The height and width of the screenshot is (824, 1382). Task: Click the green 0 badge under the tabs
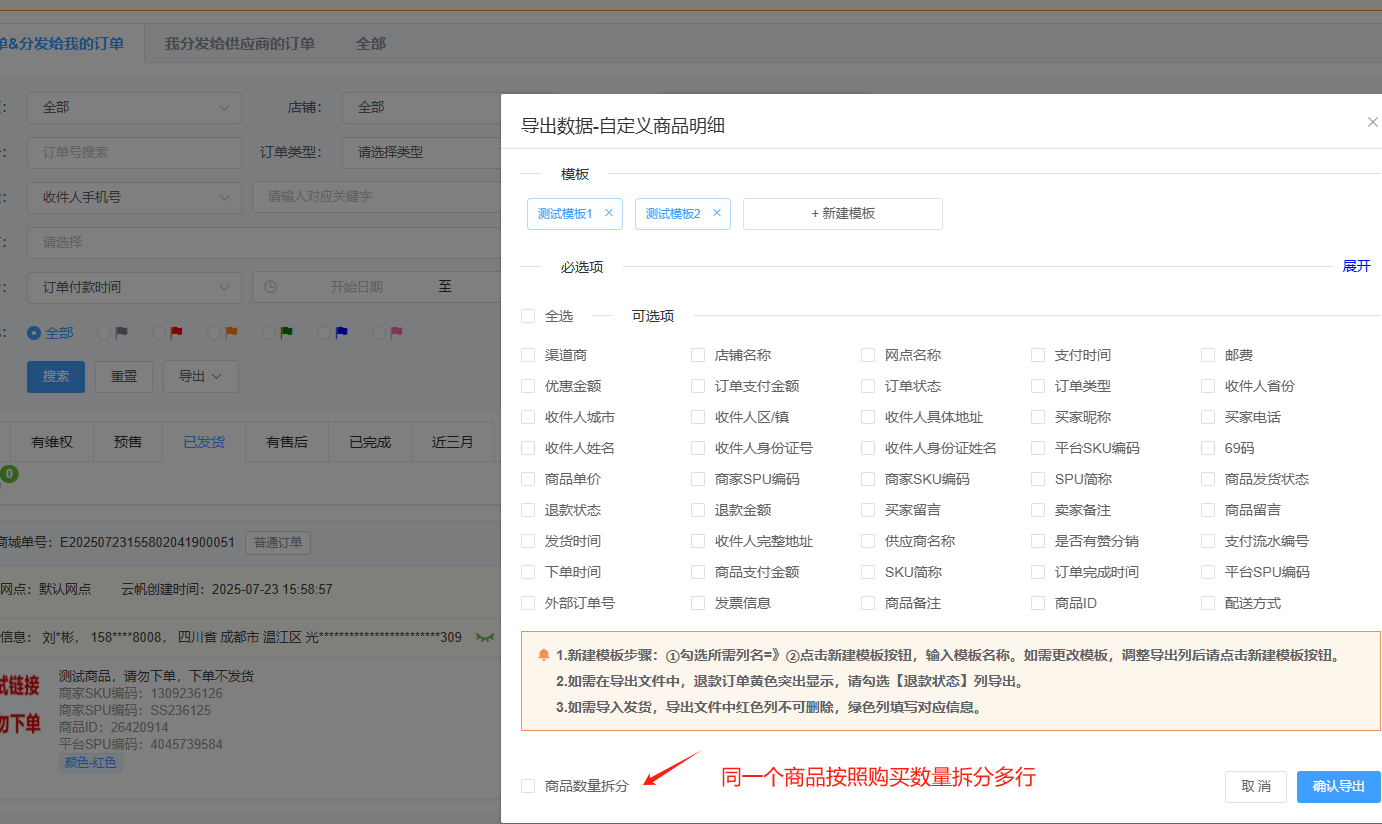(x=9, y=473)
